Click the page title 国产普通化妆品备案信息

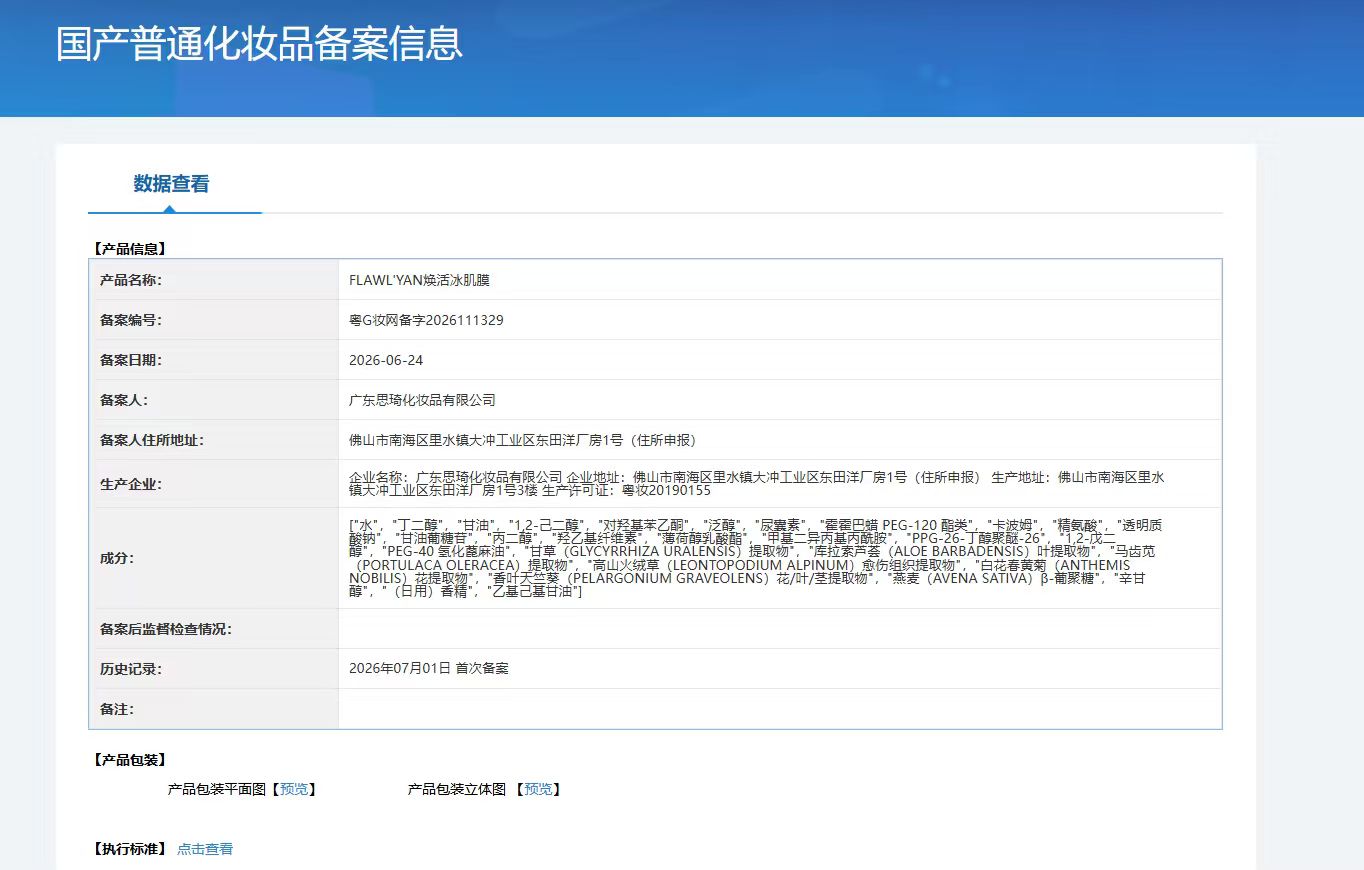pos(259,44)
